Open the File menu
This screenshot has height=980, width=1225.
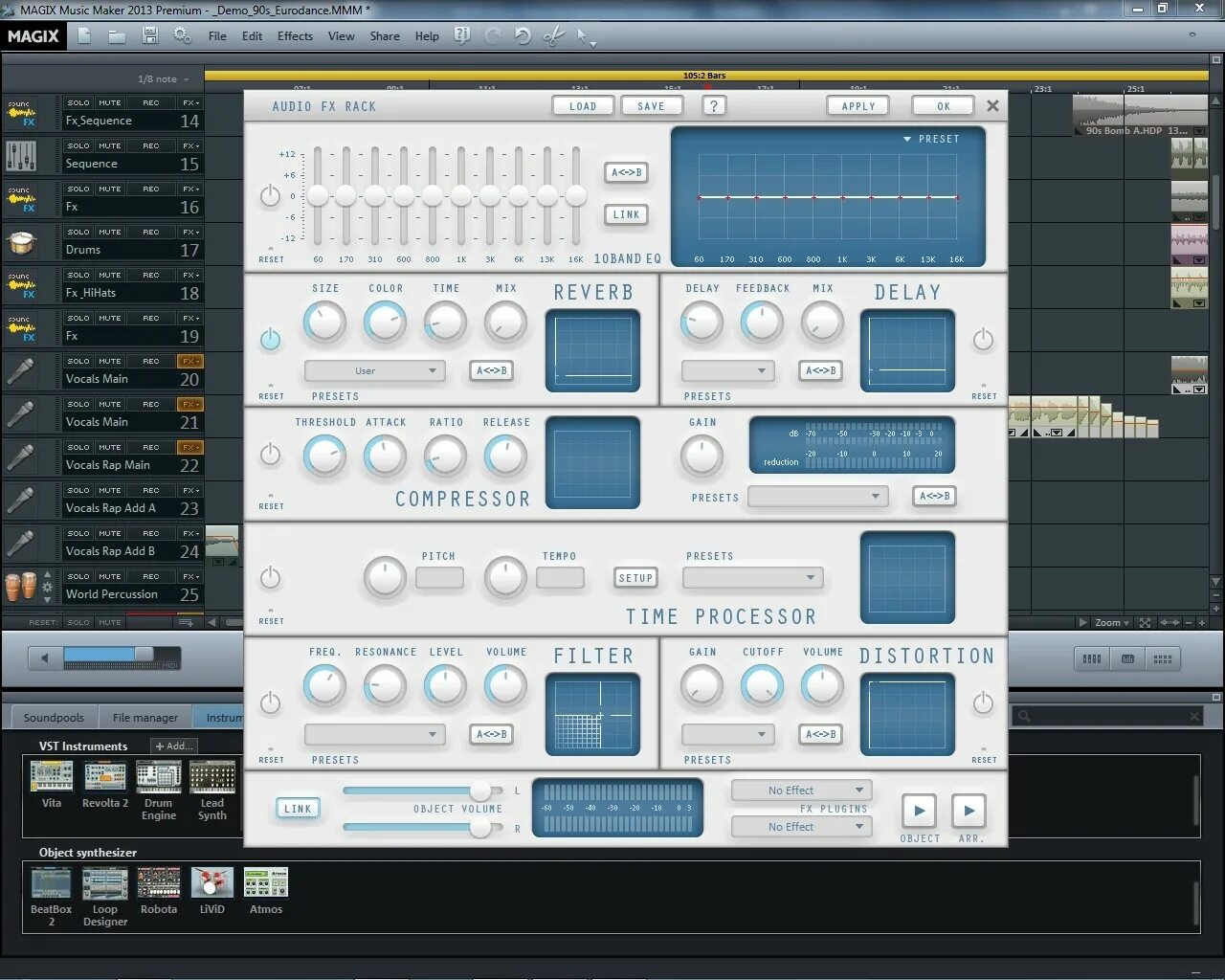click(x=217, y=36)
